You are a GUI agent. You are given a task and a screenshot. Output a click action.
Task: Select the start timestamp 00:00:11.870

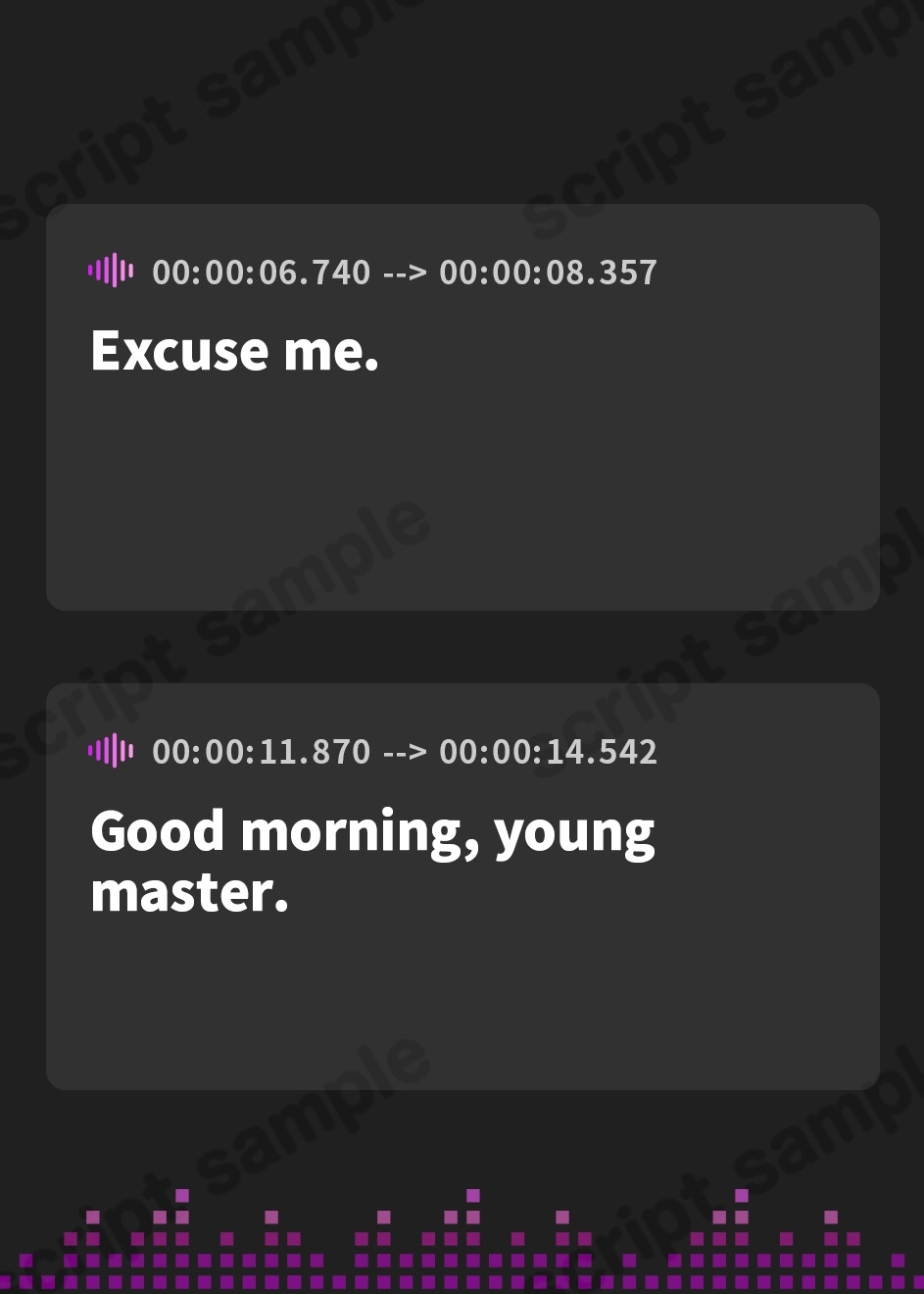click(x=262, y=752)
